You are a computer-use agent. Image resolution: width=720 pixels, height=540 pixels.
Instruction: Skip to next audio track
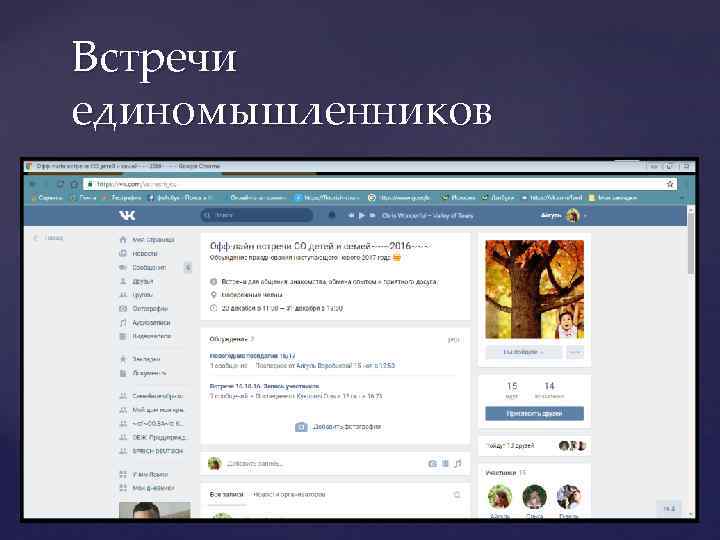tap(372, 215)
